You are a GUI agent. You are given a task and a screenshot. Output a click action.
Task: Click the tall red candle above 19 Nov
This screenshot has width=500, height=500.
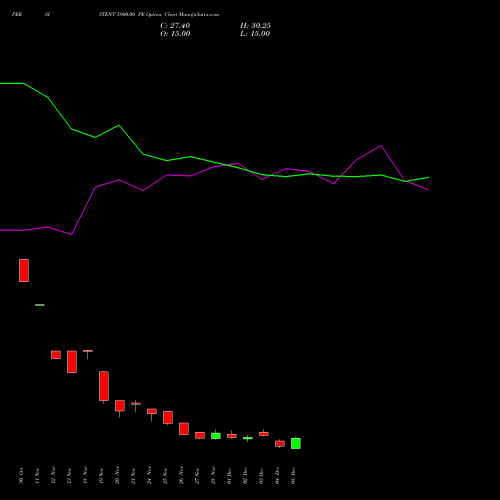coord(104,386)
